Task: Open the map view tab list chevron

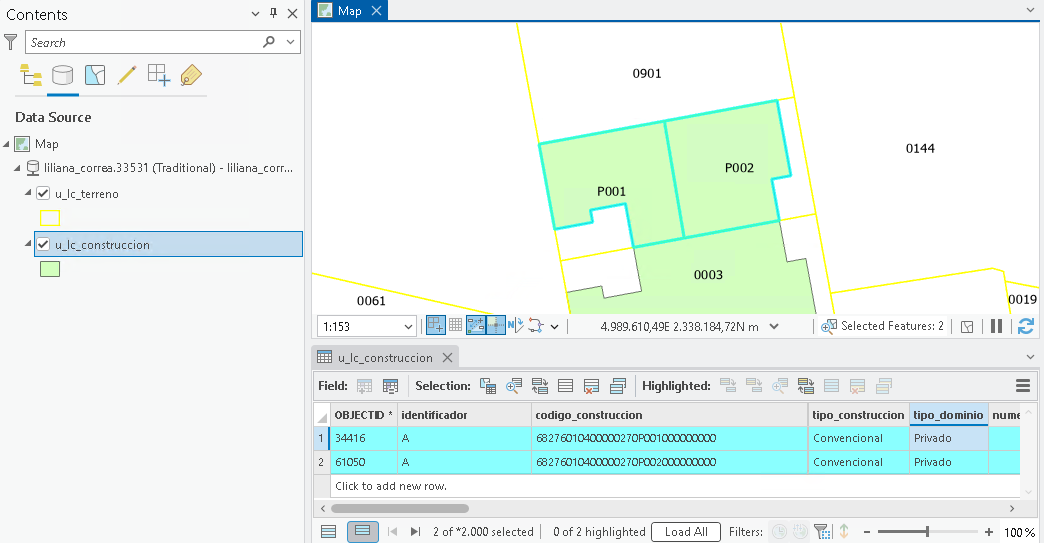Action: tap(1031, 10)
